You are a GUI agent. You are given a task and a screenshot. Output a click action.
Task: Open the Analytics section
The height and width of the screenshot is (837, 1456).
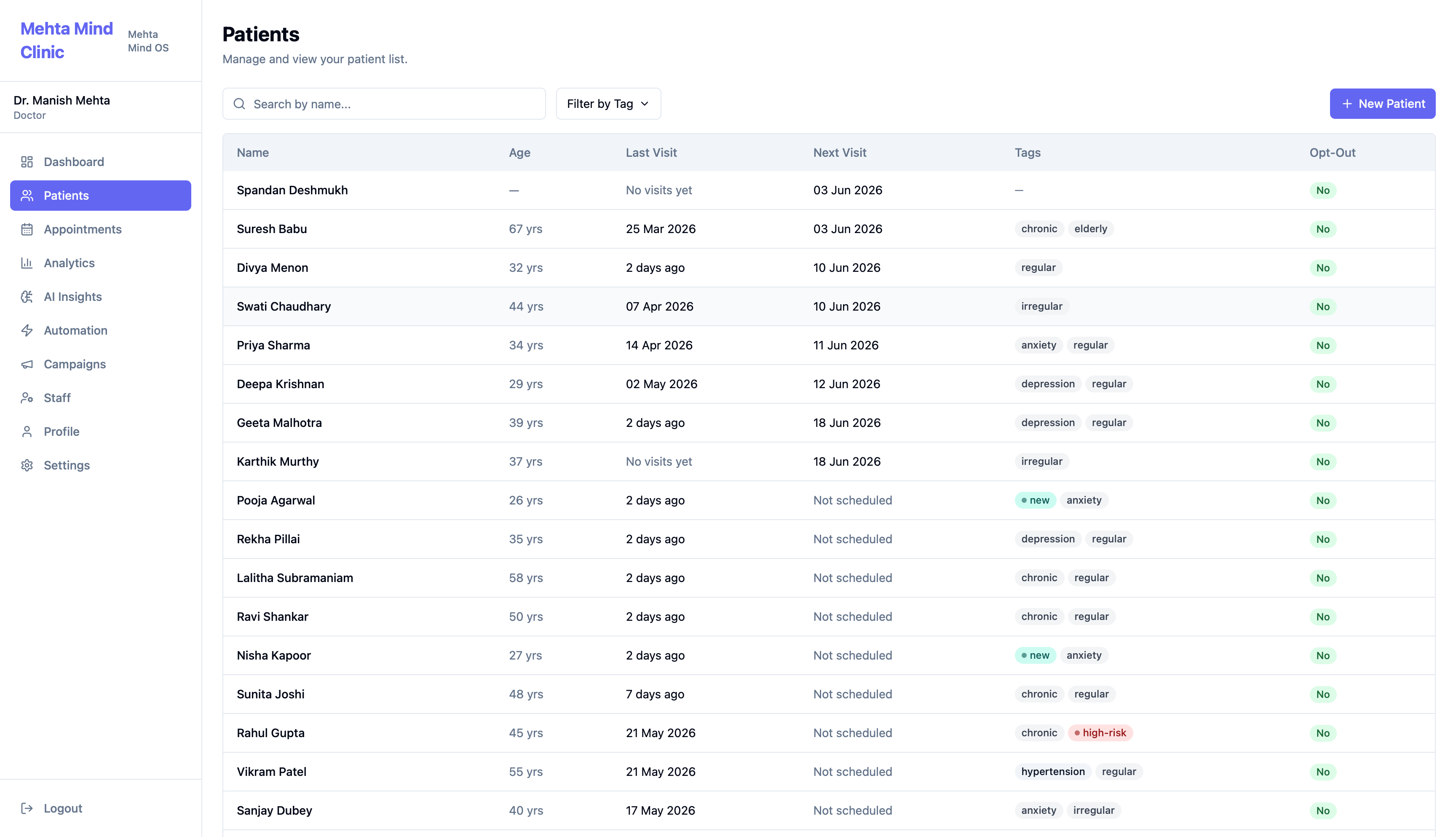(x=101, y=263)
